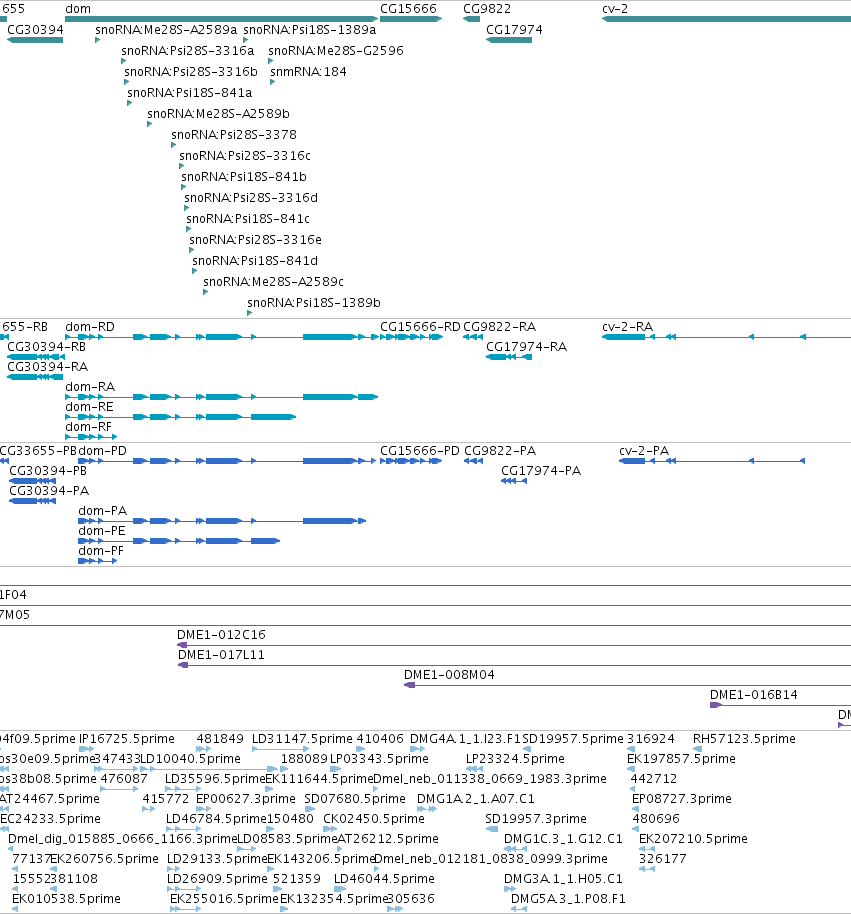Image resolution: width=851 pixels, height=914 pixels.
Task: Click the SD19957.5prime EST label
Action: click(x=574, y=739)
